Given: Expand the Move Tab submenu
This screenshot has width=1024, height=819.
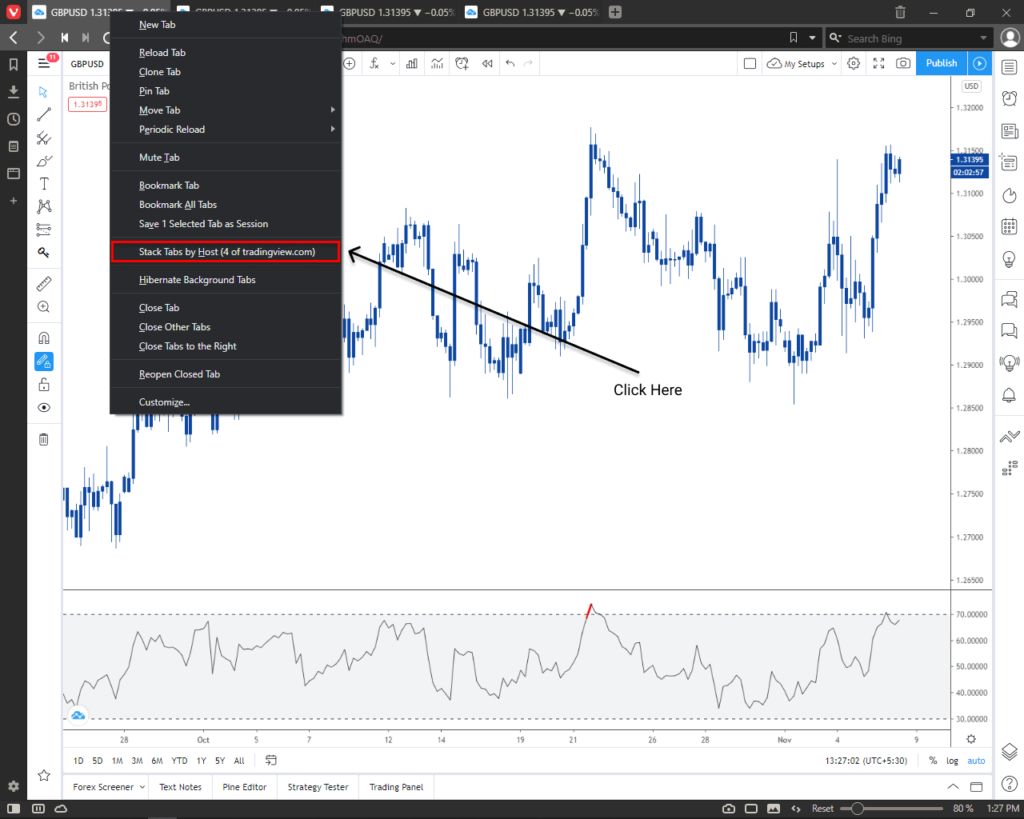Looking at the screenshot, I should click(226, 110).
